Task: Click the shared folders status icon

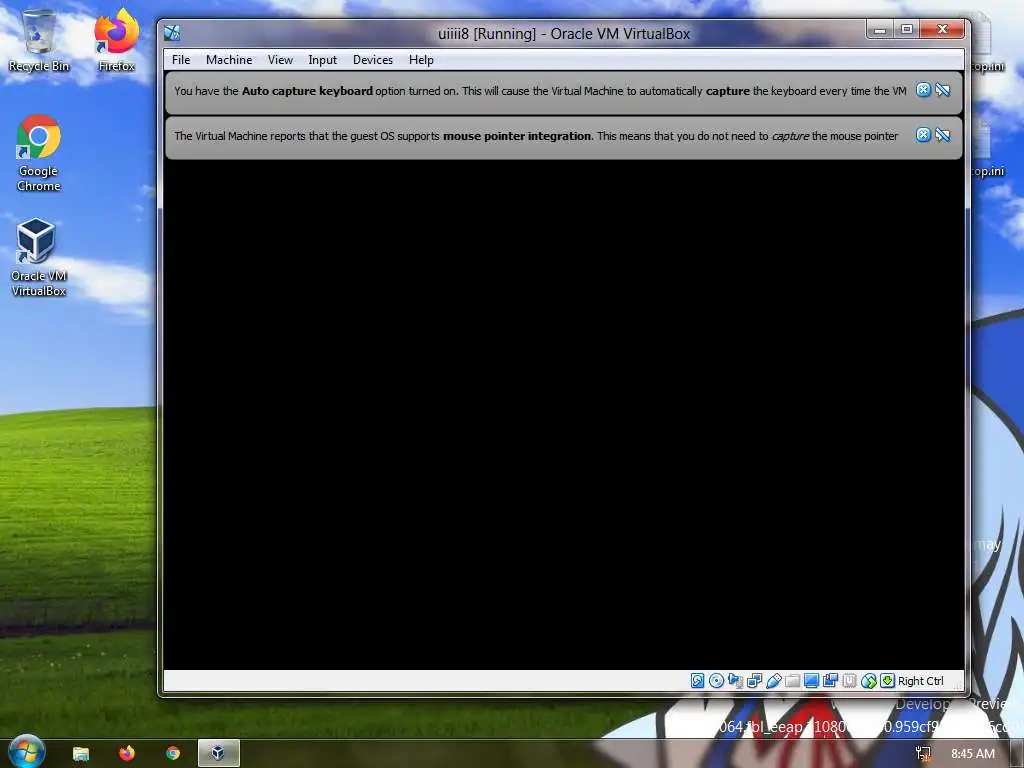Action: point(792,680)
